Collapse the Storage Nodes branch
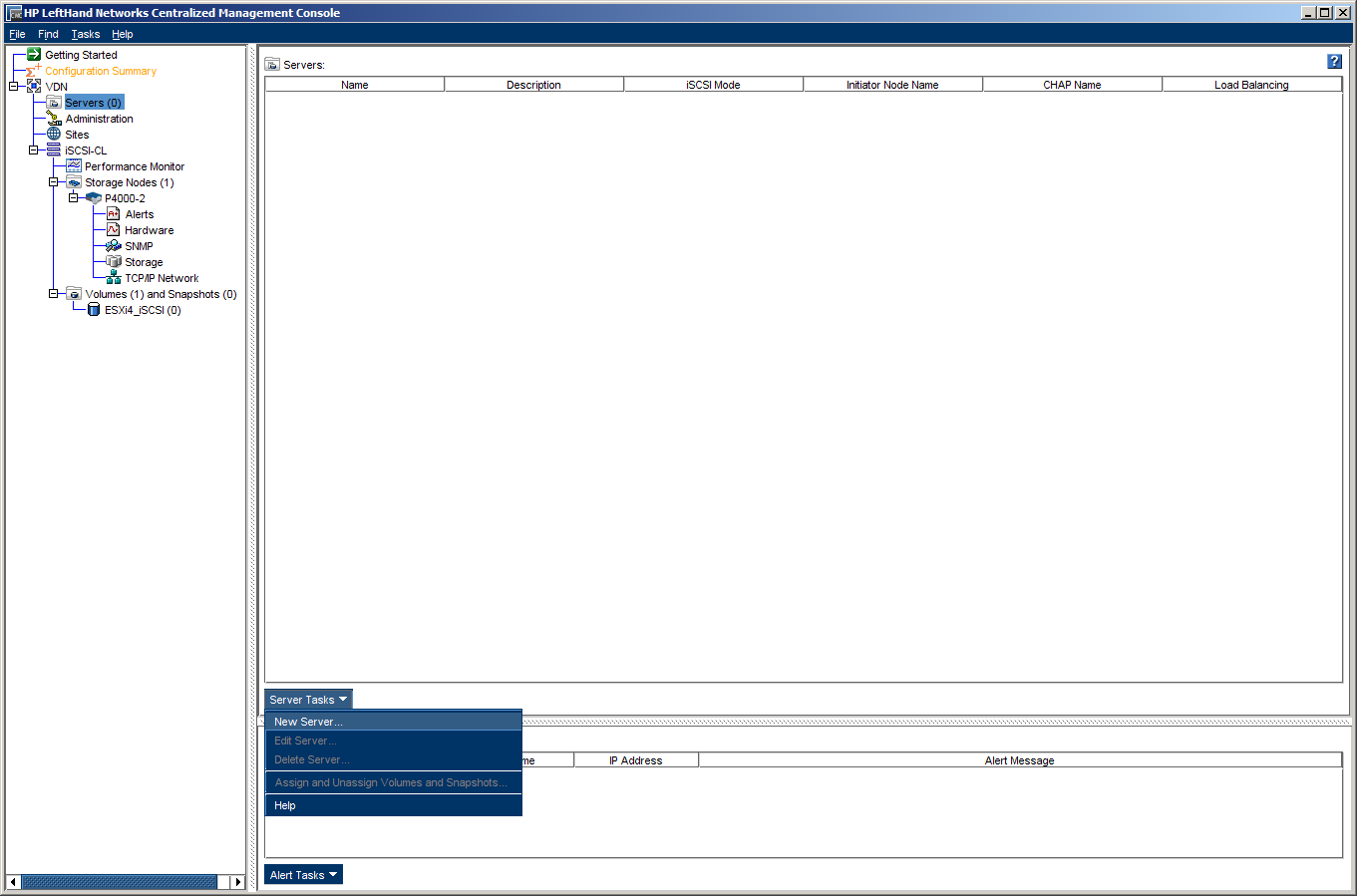Screen dimensions: 1357x896 point(53,182)
